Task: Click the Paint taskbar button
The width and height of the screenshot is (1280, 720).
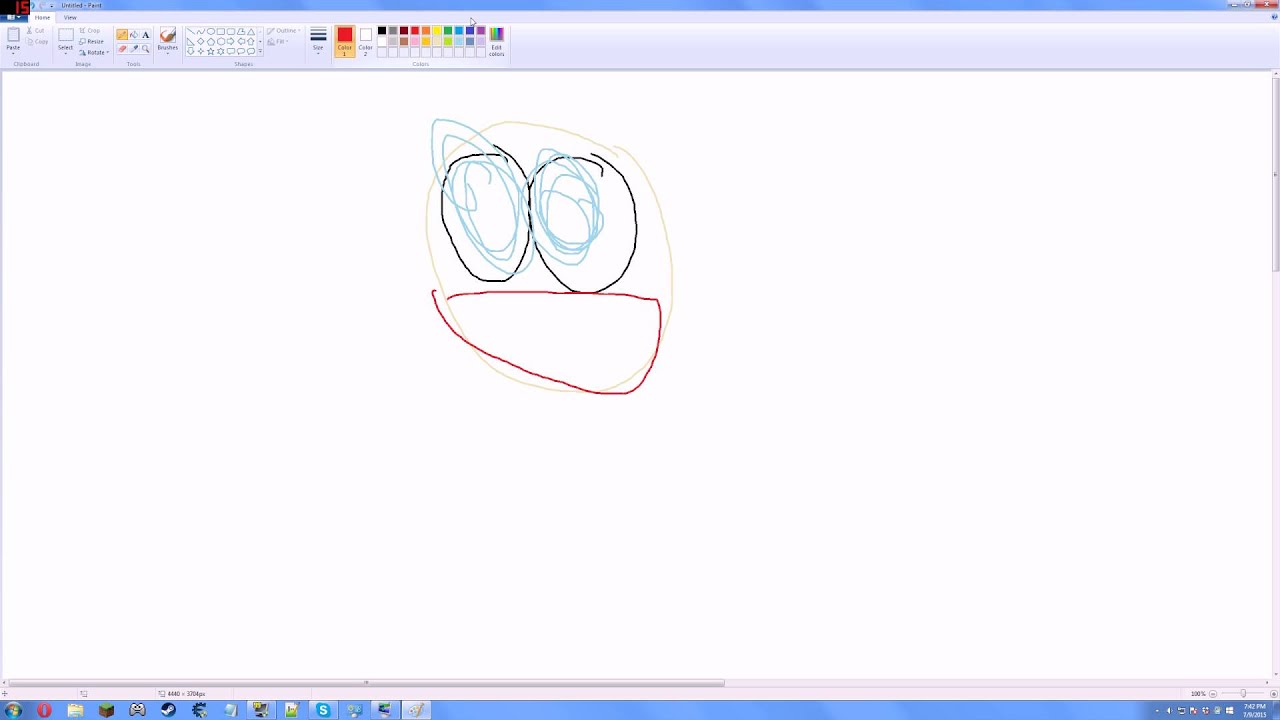Action: point(416,710)
